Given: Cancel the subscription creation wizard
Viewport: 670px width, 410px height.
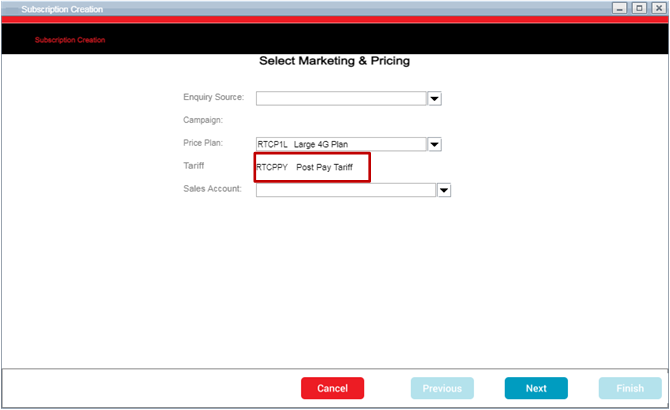Looking at the screenshot, I should 332,388.
